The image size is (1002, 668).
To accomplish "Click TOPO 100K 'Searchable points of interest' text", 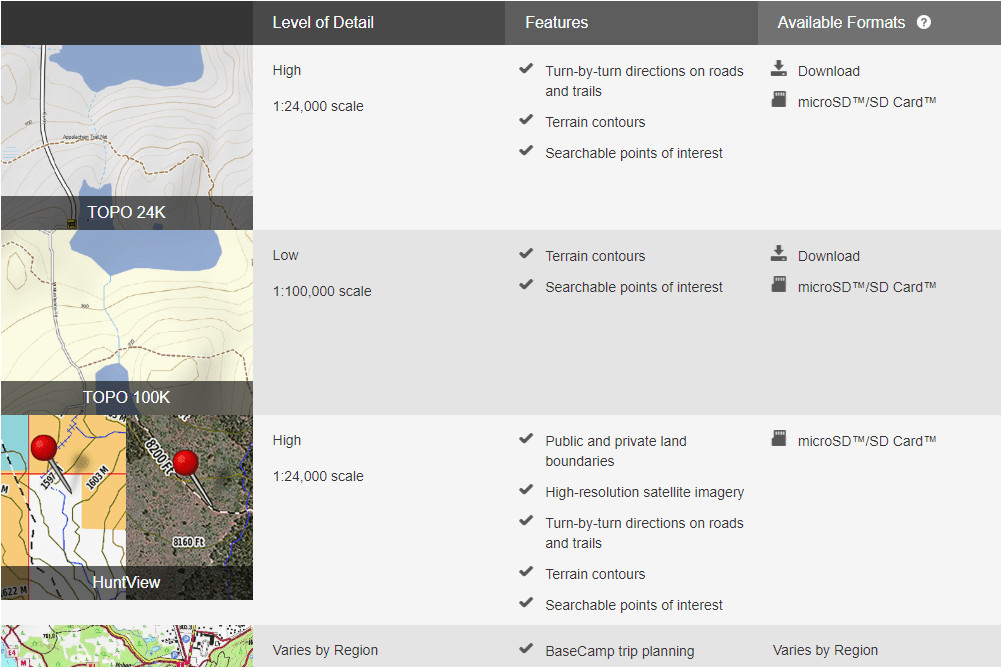I will click(x=633, y=287).
